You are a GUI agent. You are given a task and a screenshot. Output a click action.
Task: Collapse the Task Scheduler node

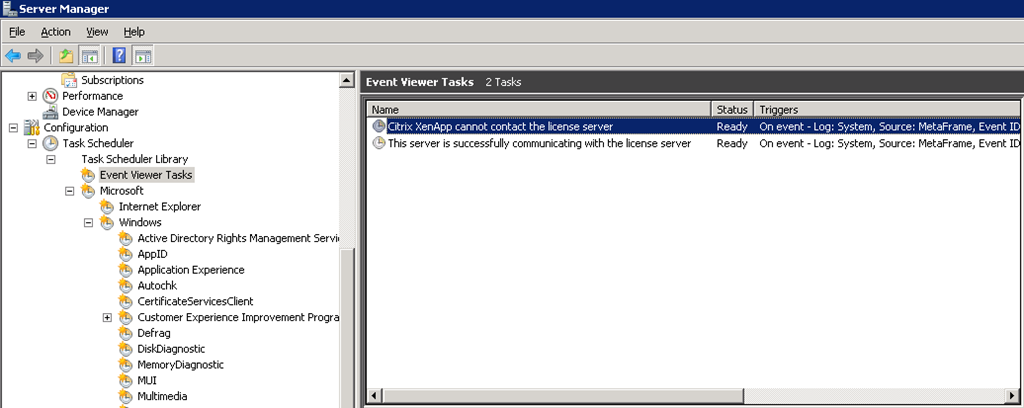click(x=32, y=143)
